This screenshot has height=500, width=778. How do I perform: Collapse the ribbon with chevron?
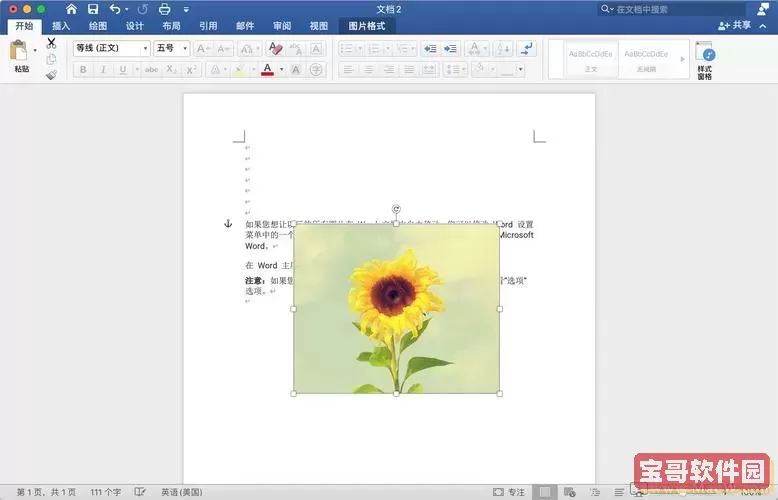tap(763, 26)
